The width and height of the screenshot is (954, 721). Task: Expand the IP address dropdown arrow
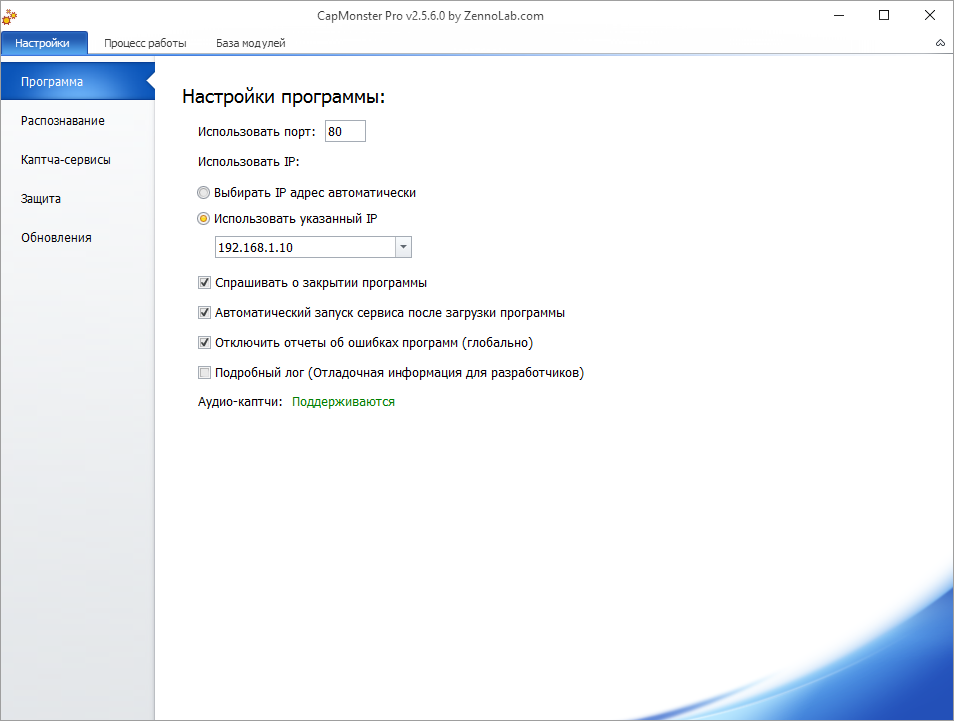click(403, 247)
